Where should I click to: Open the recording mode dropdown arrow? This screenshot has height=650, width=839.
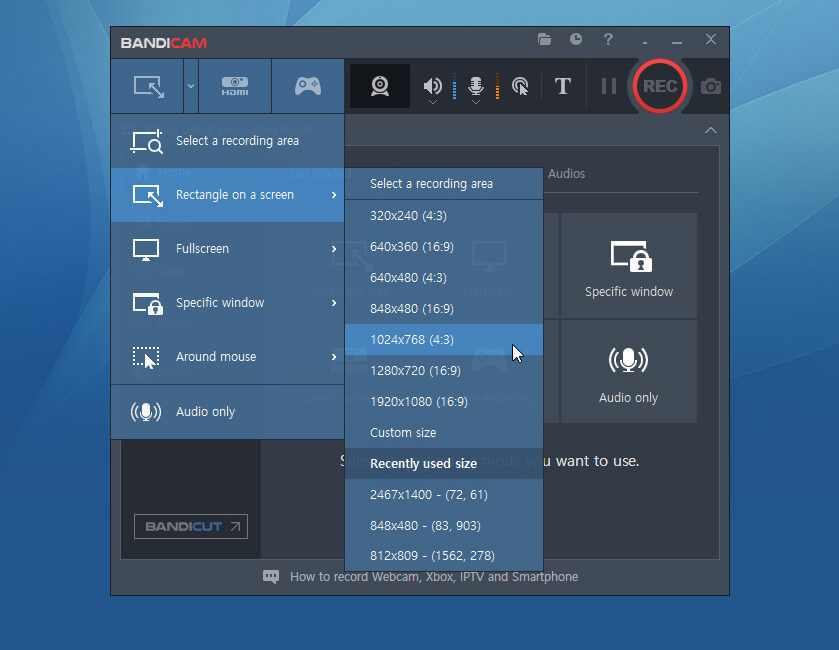point(190,86)
